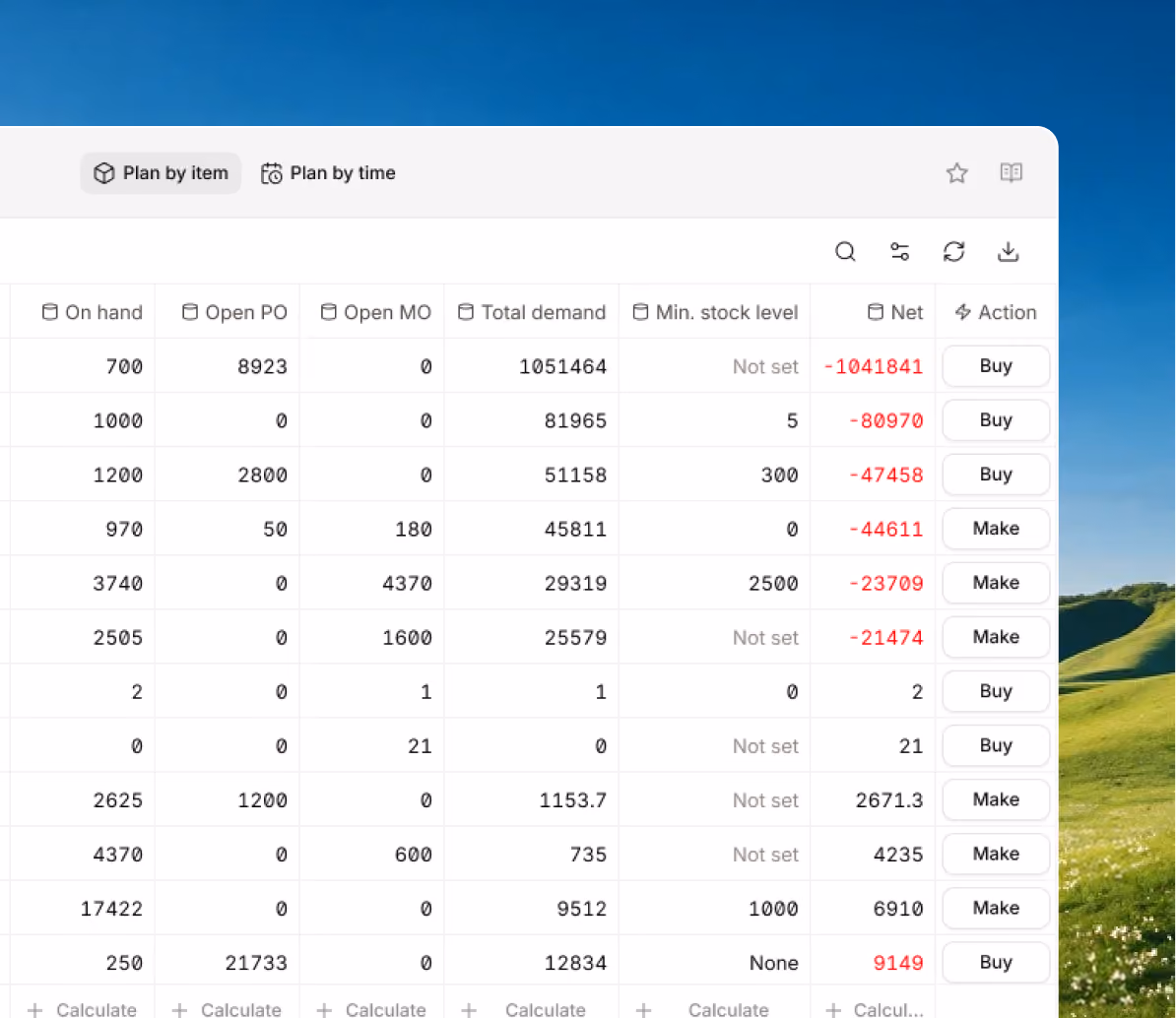
Task: Click Make in the -44611 net row
Action: pos(995,529)
